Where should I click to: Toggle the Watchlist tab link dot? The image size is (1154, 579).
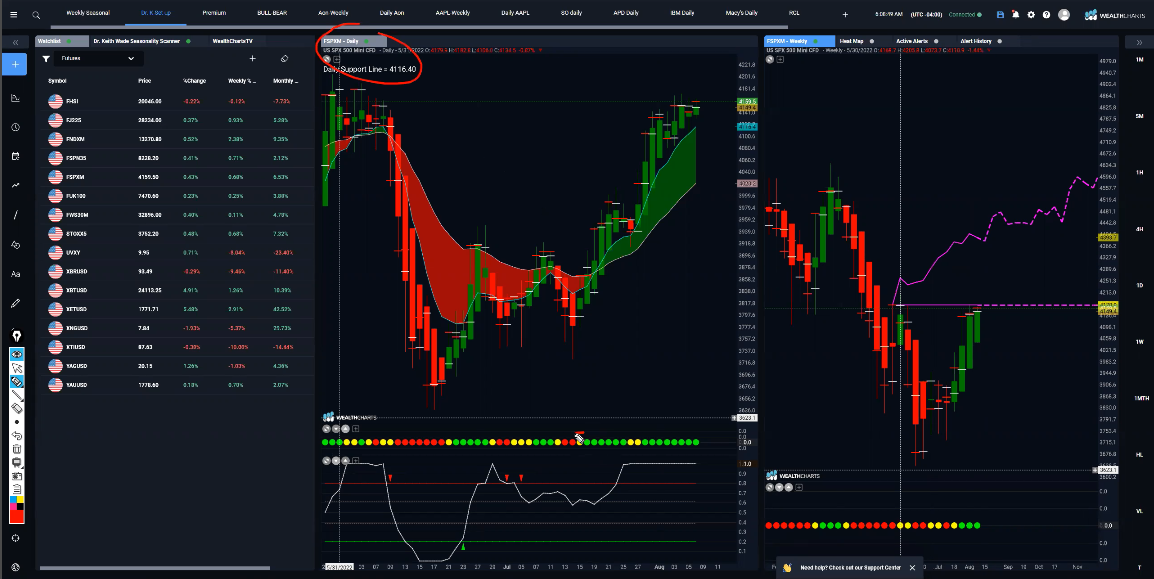coord(69,41)
